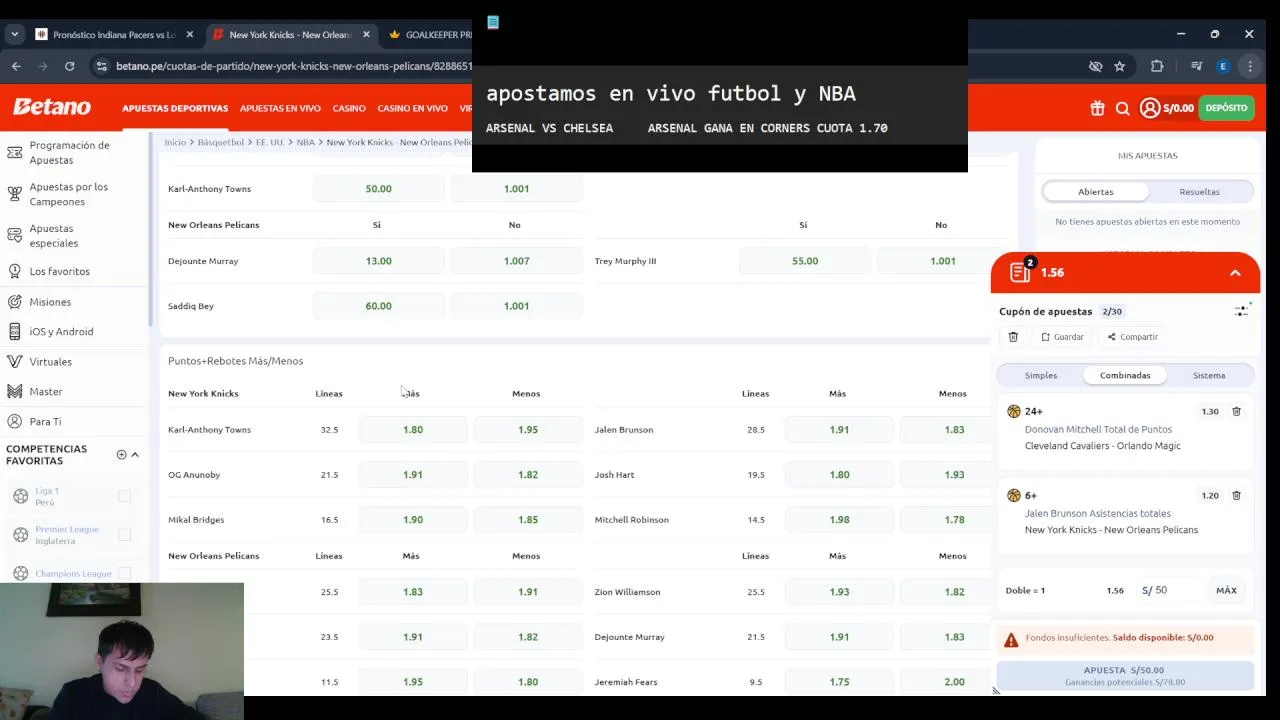Select OG Anunoby Menos 1.82 odds
The width and height of the screenshot is (1280, 720).
click(528, 475)
